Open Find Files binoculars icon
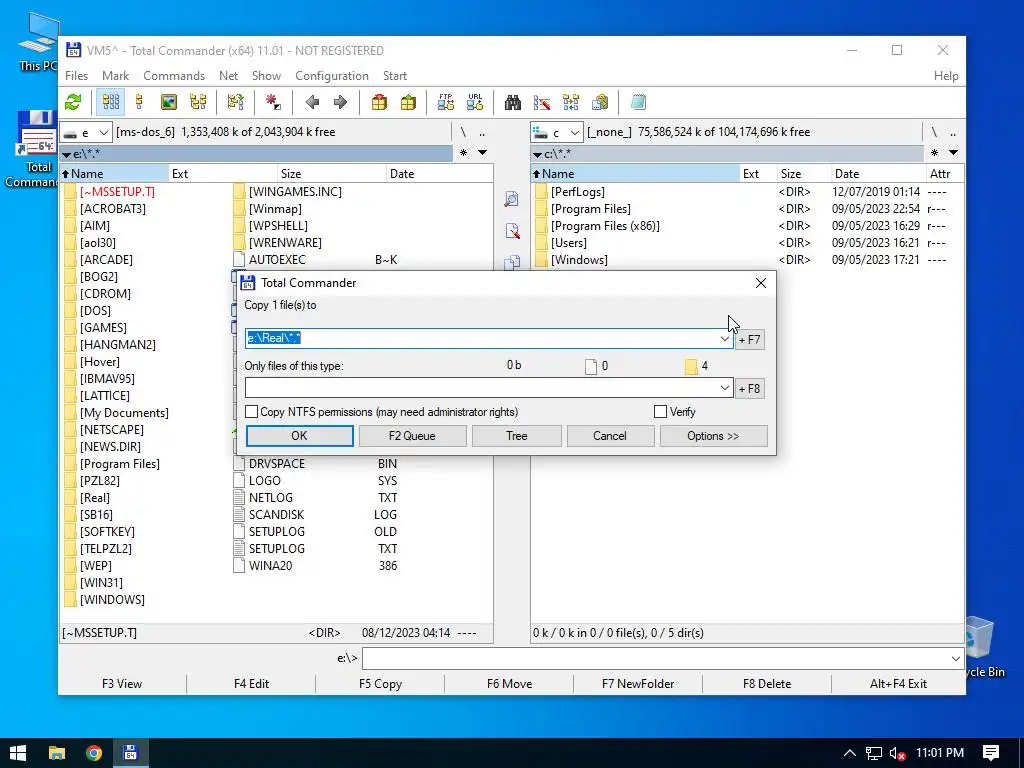 click(x=513, y=103)
